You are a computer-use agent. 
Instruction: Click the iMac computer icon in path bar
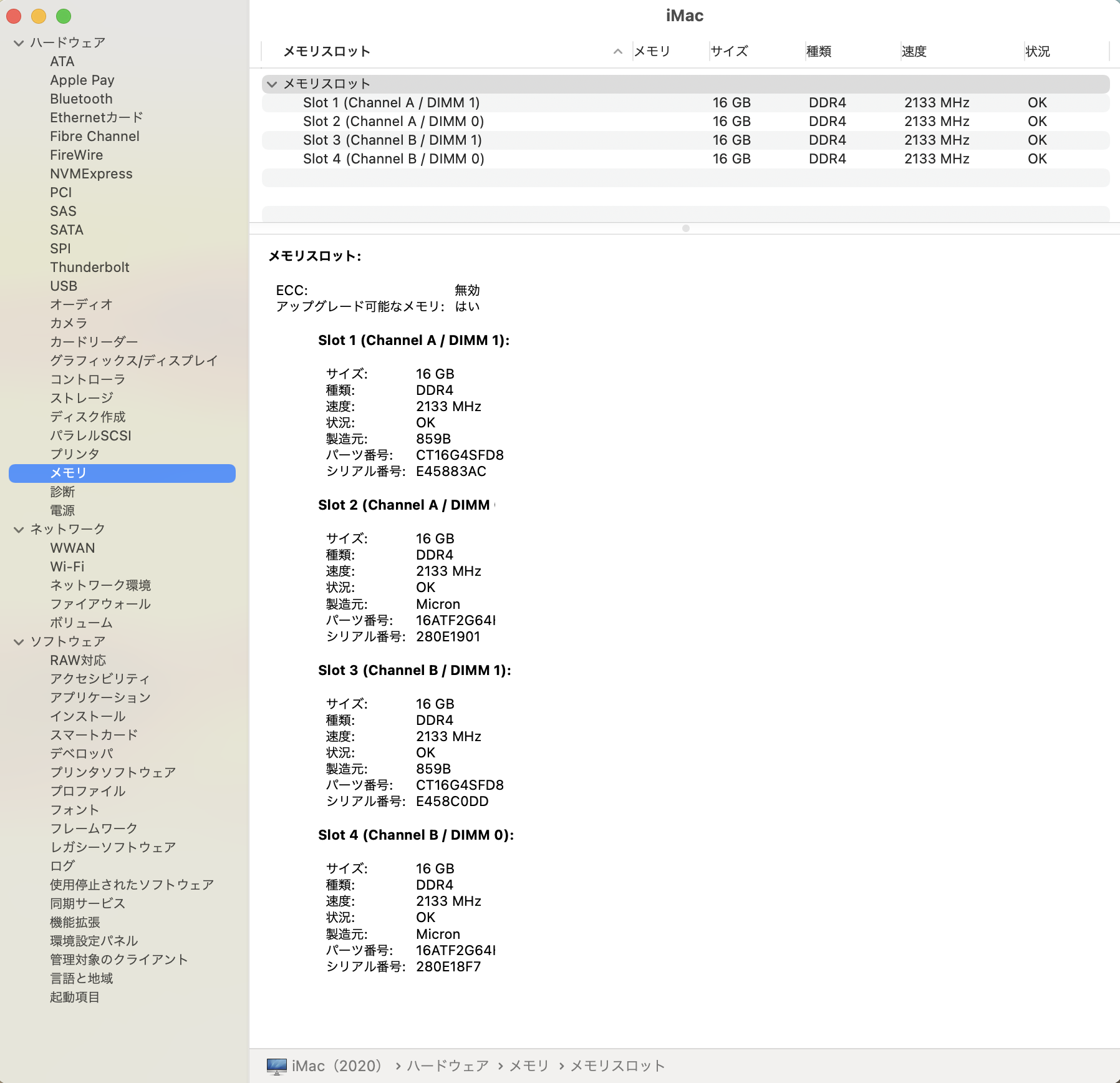point(277,1066)
